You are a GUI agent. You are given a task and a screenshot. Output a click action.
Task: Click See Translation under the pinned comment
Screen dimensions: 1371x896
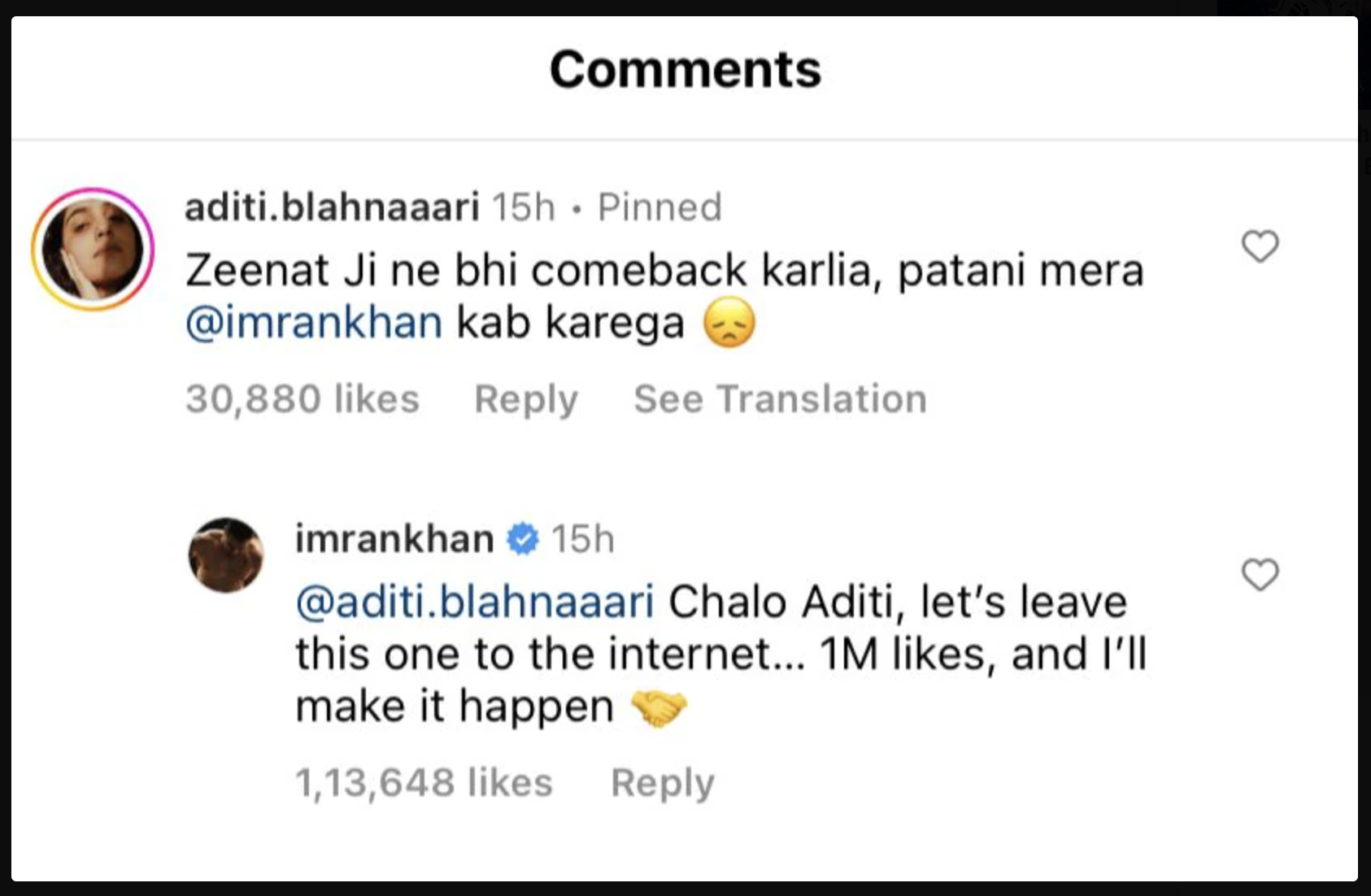pos(780,399)
